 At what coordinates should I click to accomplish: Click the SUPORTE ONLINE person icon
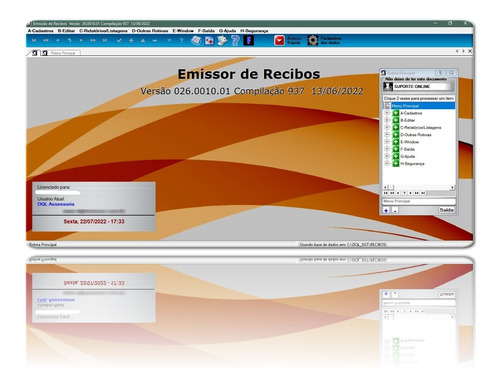coord(388,86)
